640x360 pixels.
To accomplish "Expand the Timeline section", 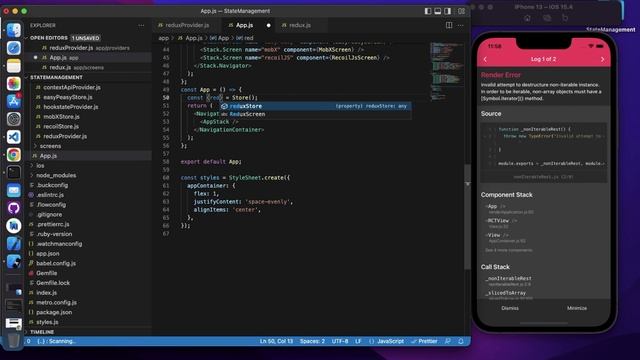I will [42, 332].
